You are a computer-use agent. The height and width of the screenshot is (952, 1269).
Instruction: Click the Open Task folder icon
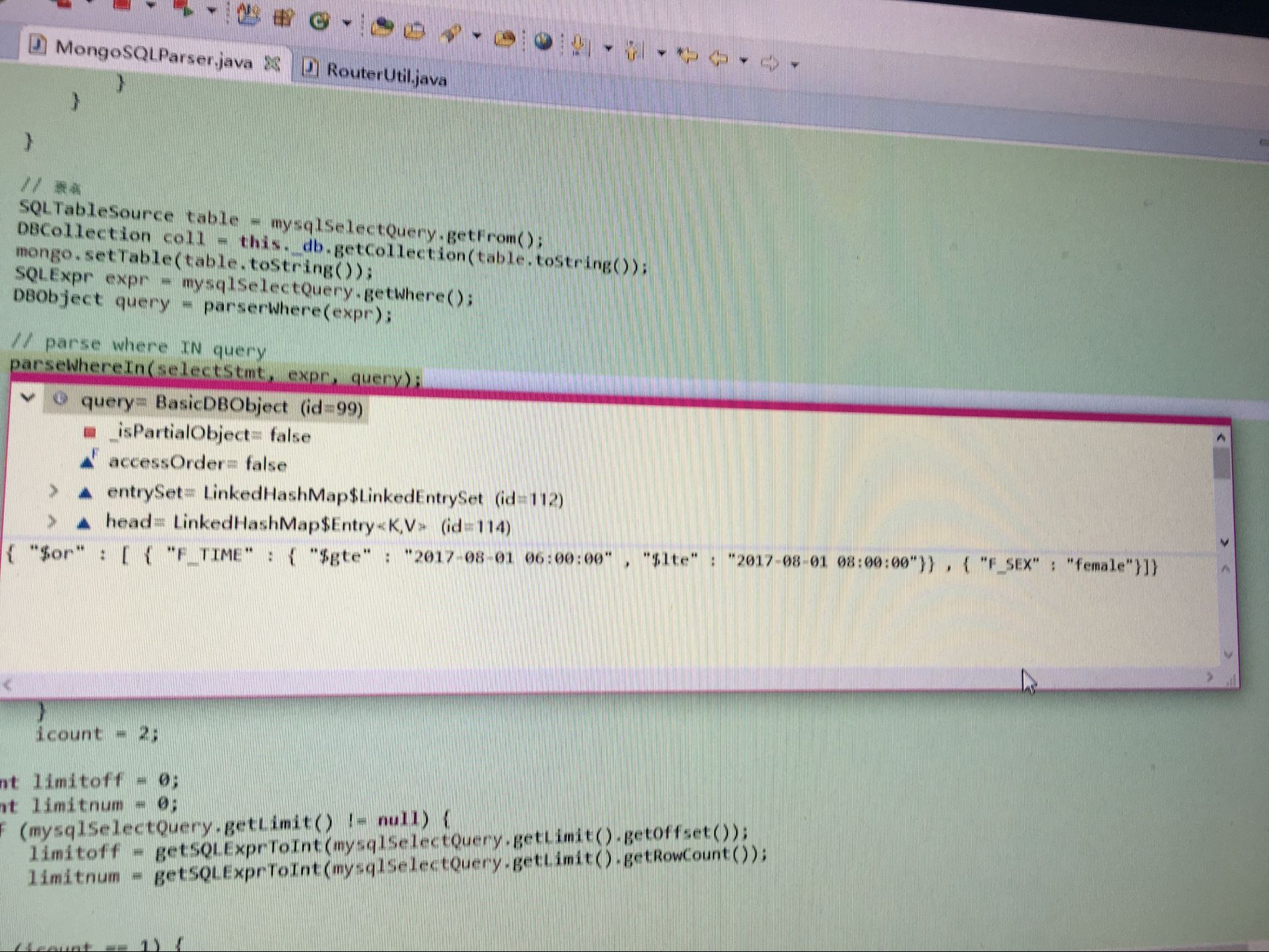[414, 30]
